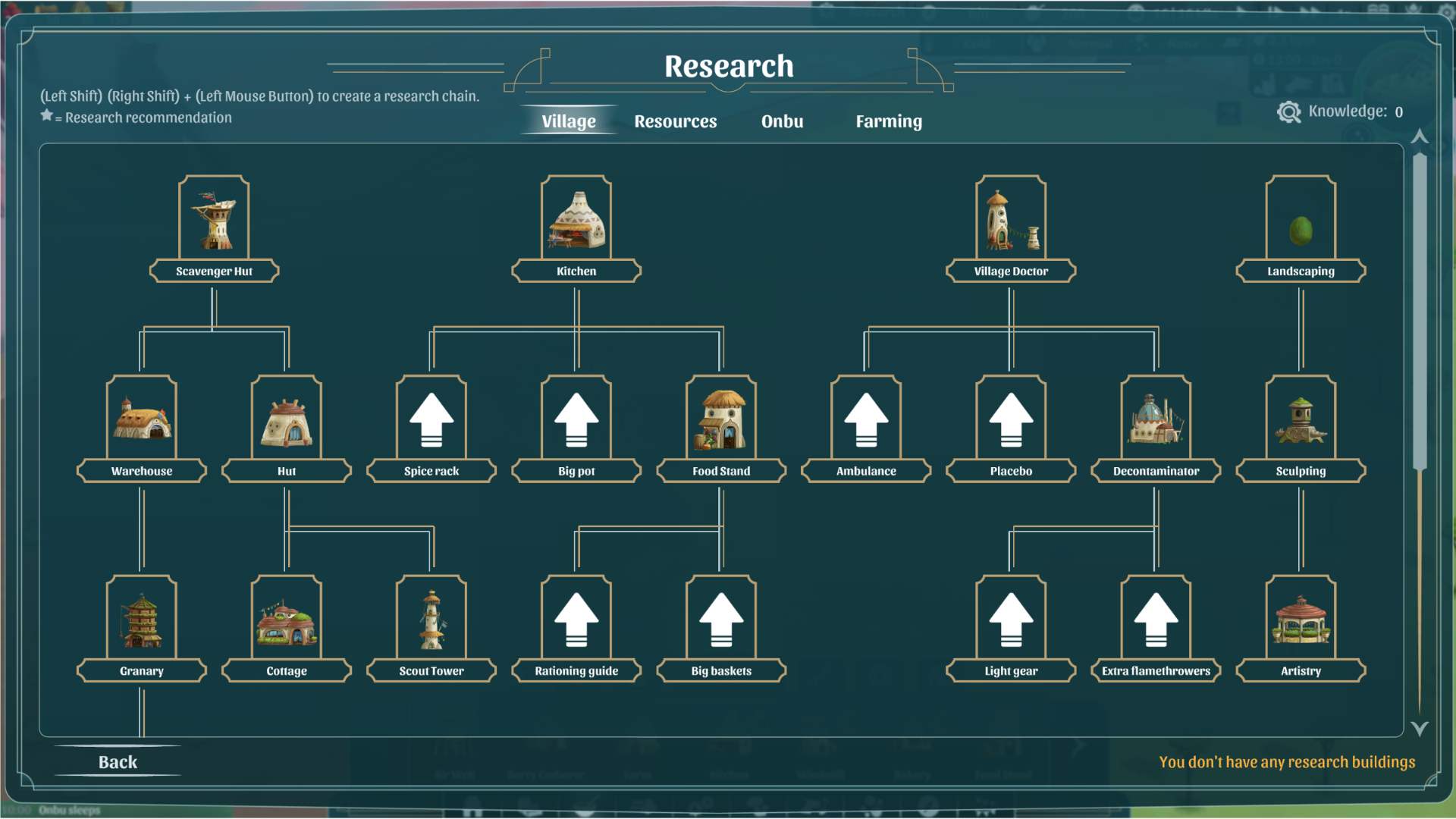Click the Spice rack upgrade arrow icon

click(431, 419)
